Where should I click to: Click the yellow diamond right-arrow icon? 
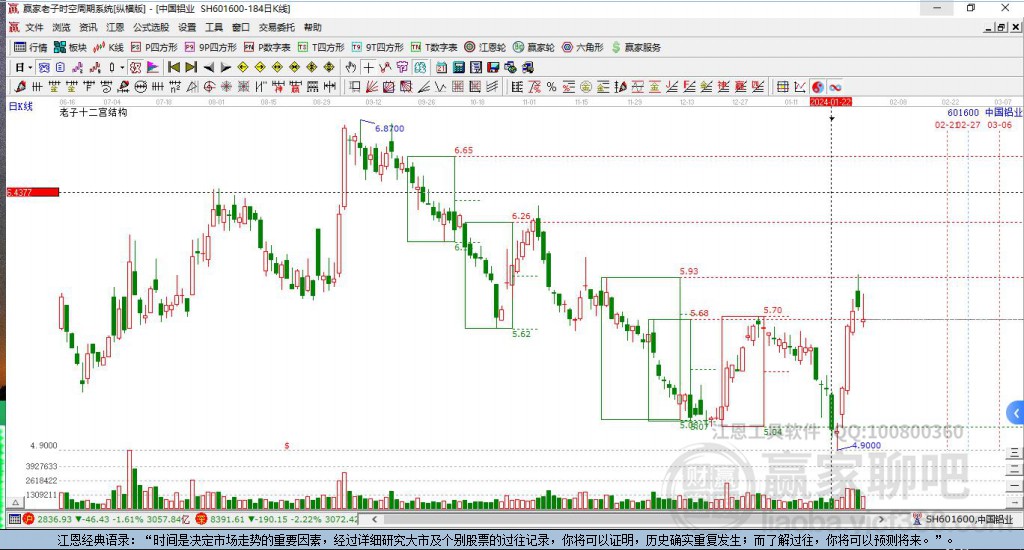coord(260,67)
